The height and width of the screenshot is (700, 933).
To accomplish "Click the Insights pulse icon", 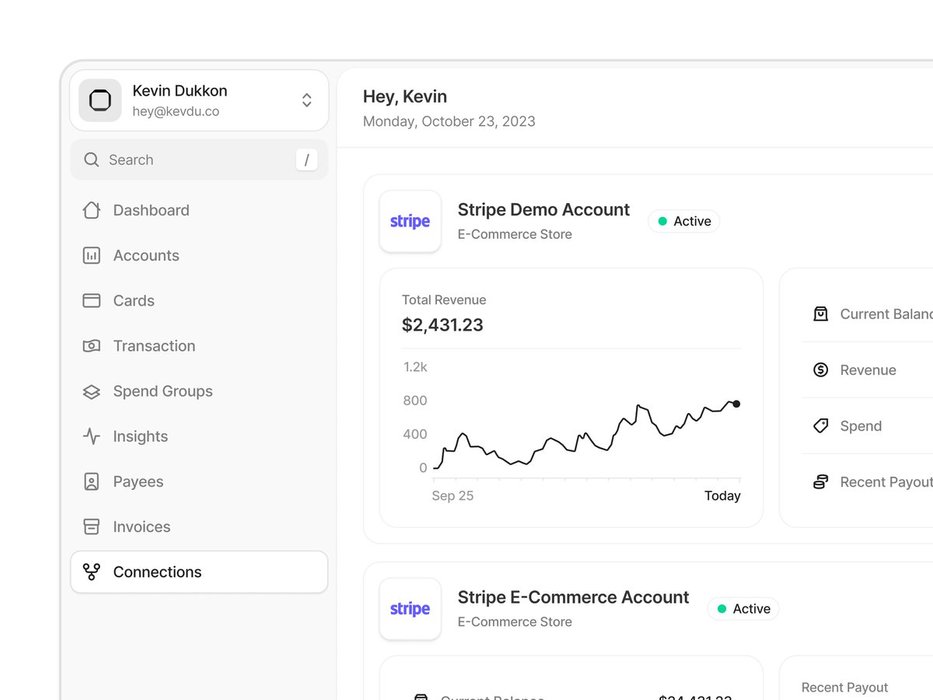I will click(91, 437).
